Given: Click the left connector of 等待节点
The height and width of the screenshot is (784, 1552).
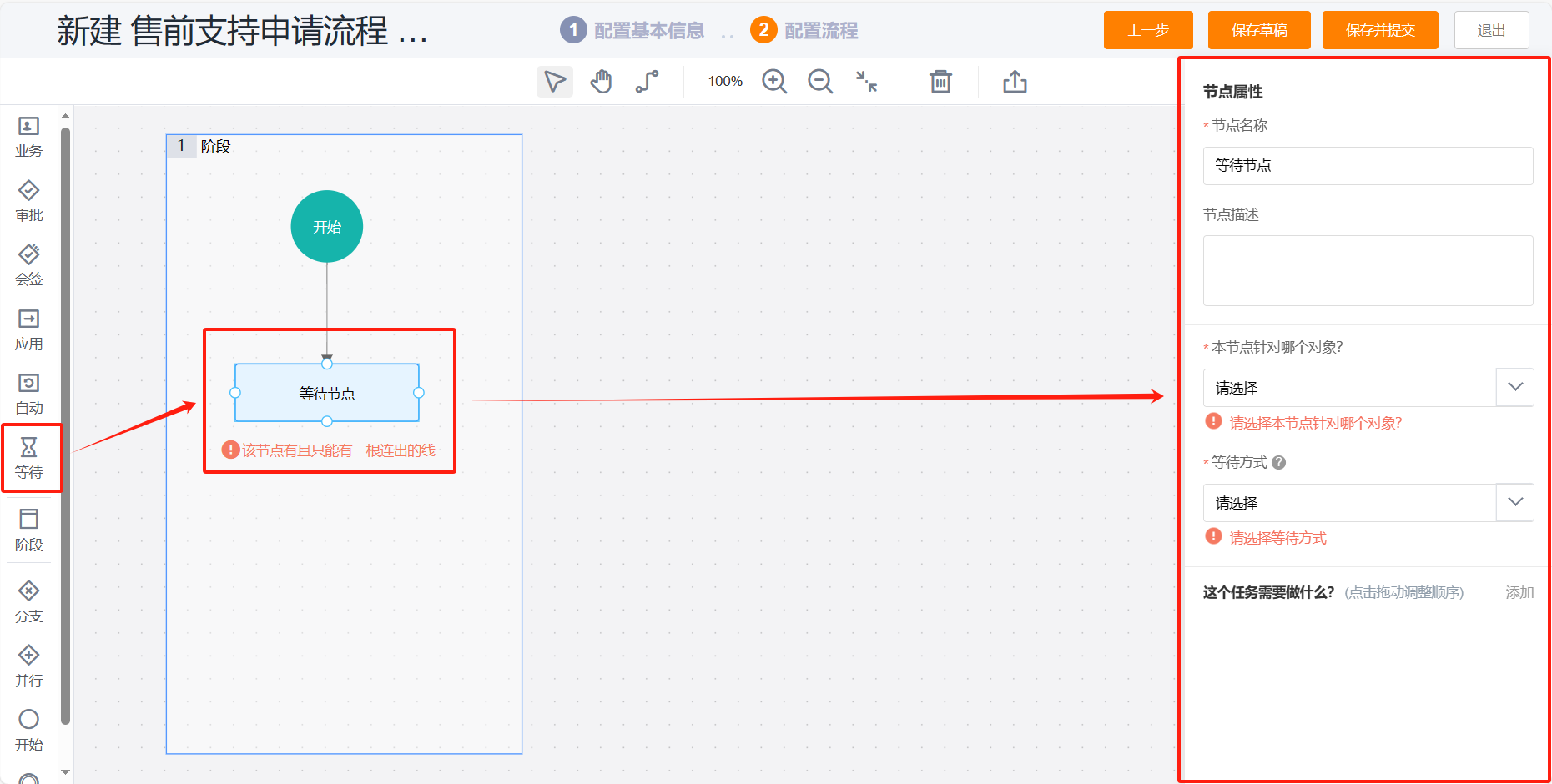Looking at the screenshot, I should (235, 393).
